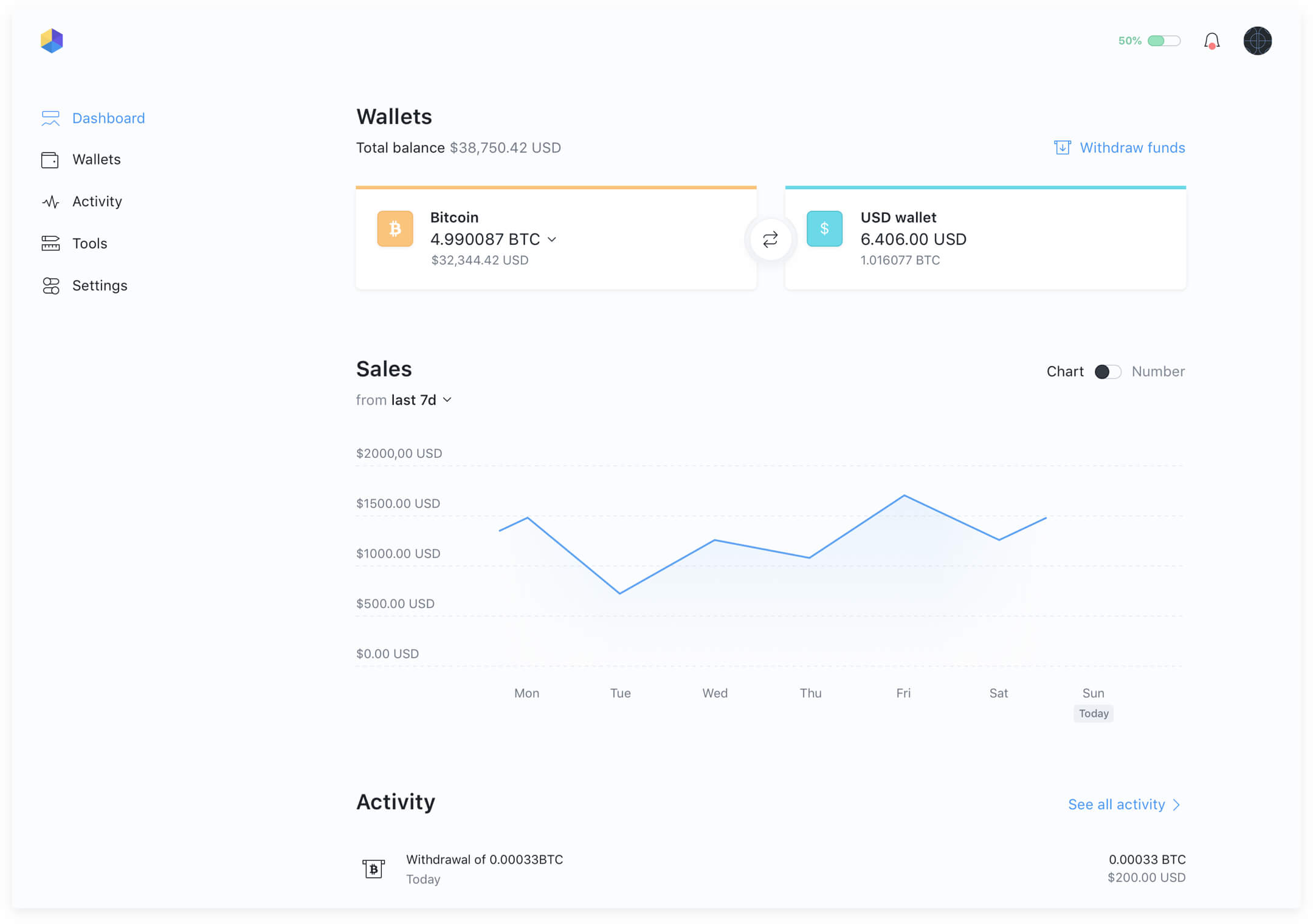This screenshot has width=1313, height=924.
Task: Swap wallets with the exchange arrows icon
Action: 770,239
